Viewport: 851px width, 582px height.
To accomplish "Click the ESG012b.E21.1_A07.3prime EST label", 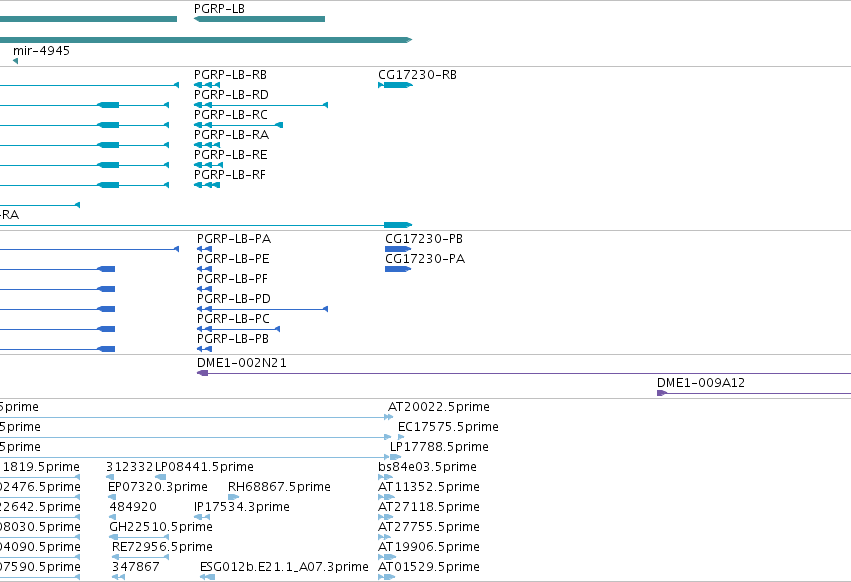I will tap(284, 567).
